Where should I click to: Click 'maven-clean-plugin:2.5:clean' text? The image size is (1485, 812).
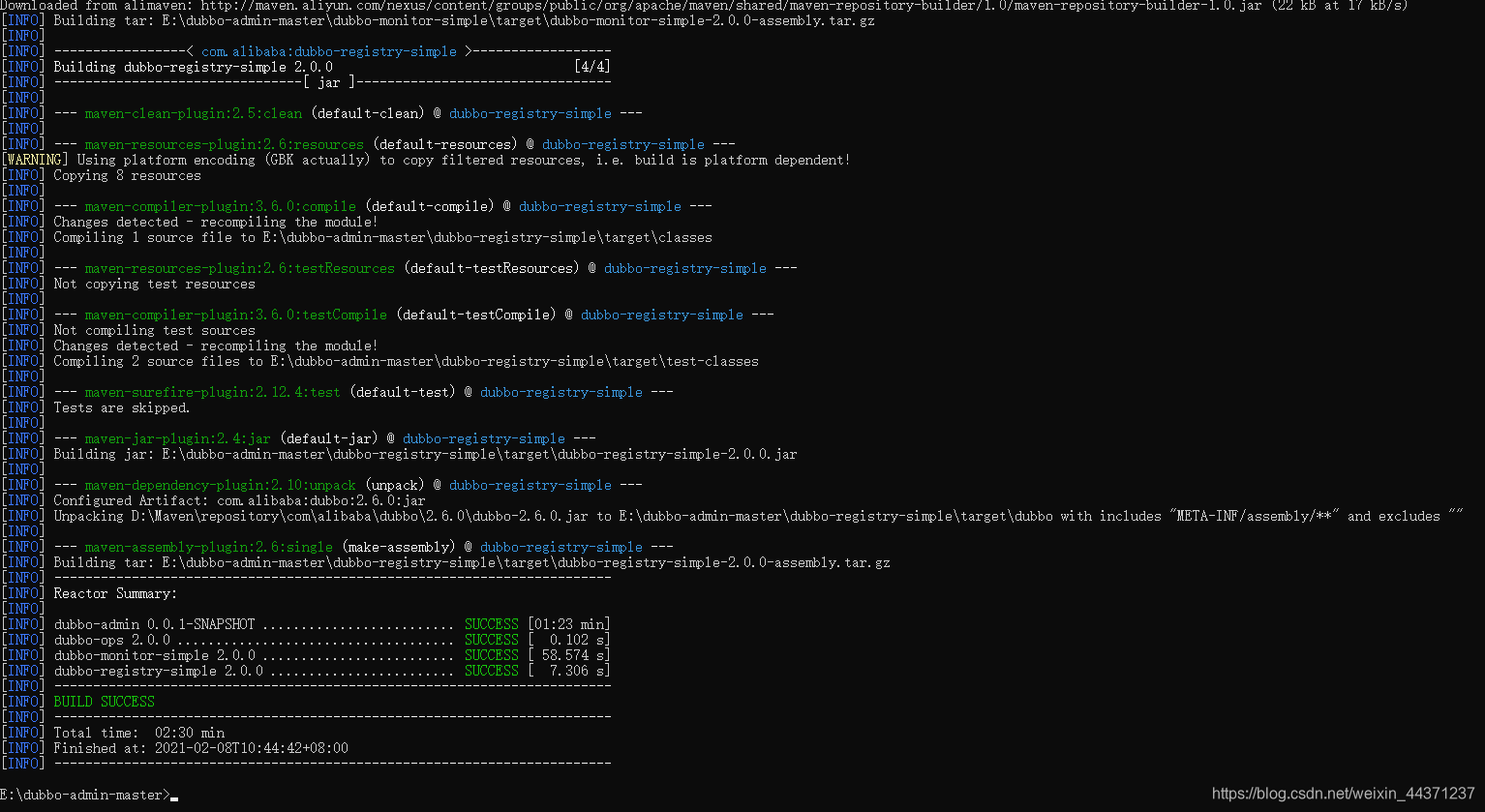(193, 113)
